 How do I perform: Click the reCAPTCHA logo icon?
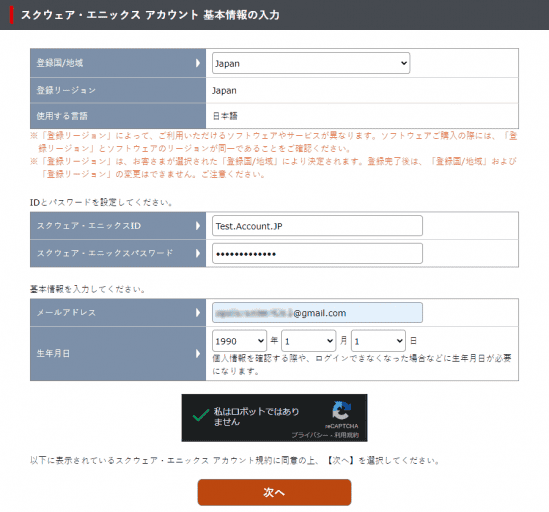coord(341,410)
